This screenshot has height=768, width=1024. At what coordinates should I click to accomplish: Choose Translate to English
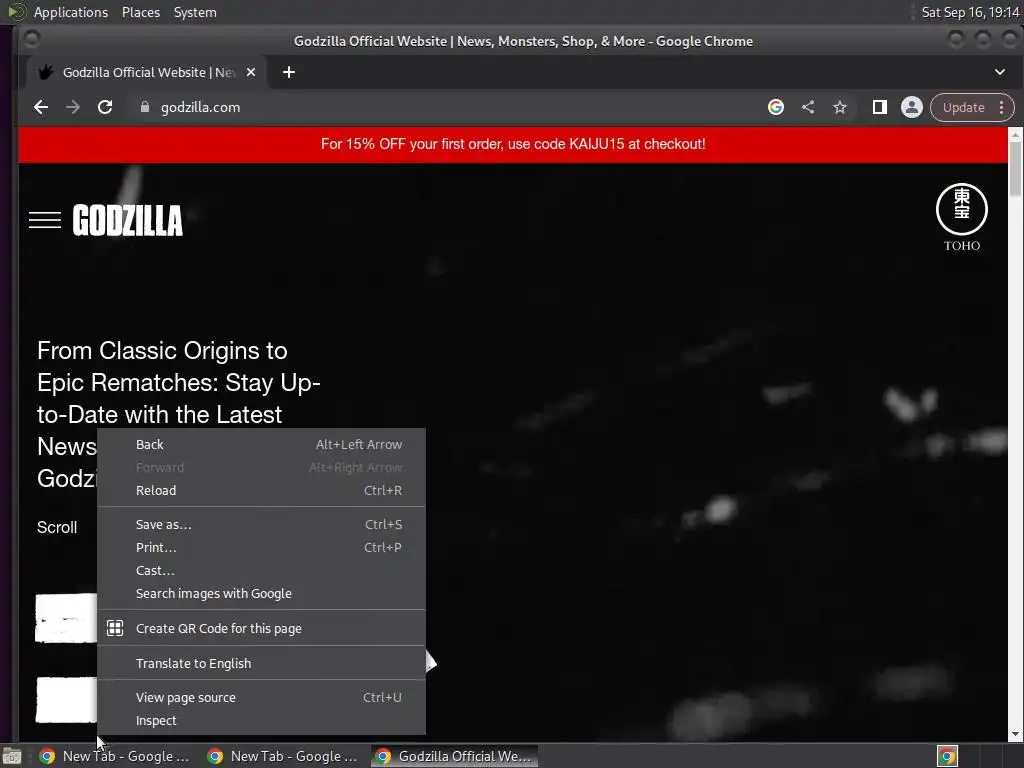click(261, 664)
